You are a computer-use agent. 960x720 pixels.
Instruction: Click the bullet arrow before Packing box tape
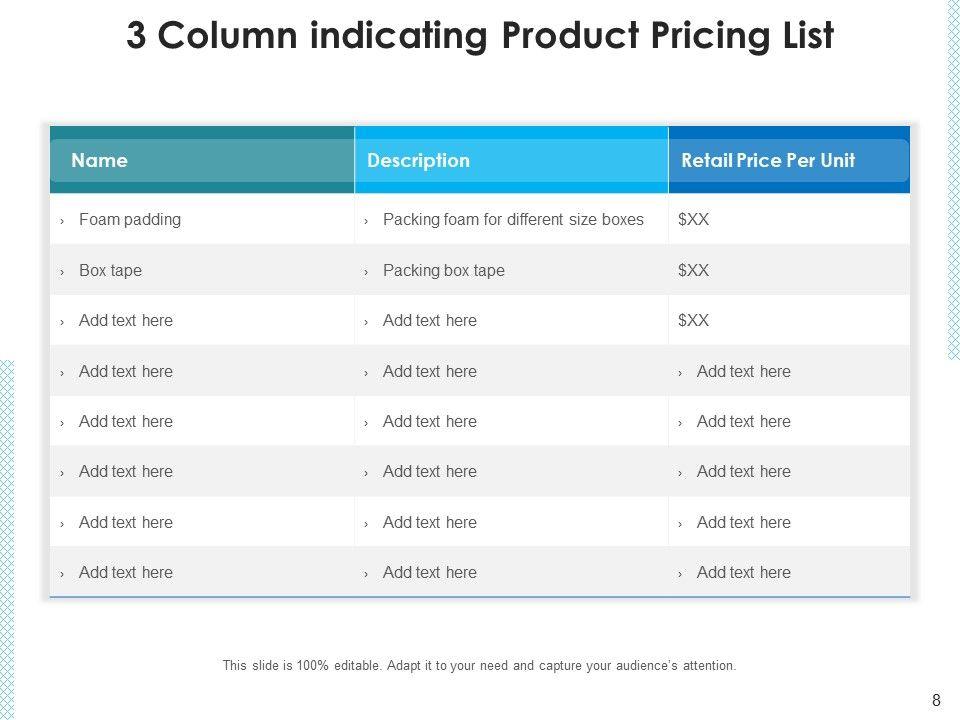(366, 272)
